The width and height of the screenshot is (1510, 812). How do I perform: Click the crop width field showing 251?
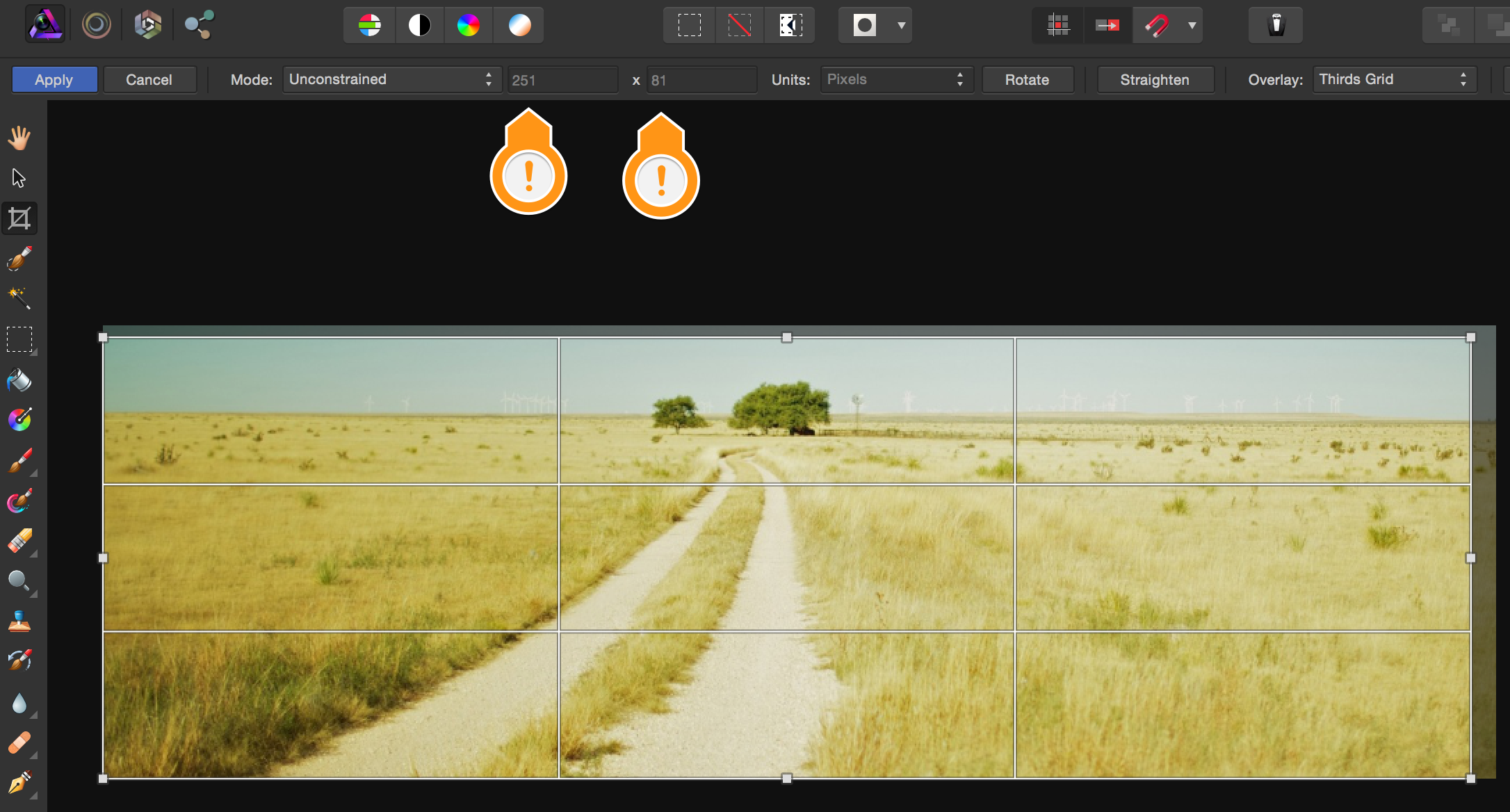pos(562,81)
